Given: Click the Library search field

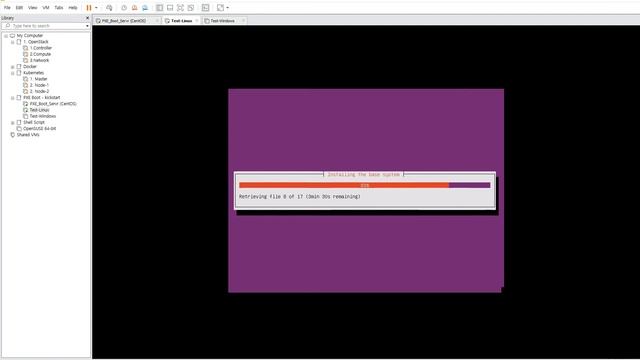Looking at the screenshot, I should pos(45,26).
